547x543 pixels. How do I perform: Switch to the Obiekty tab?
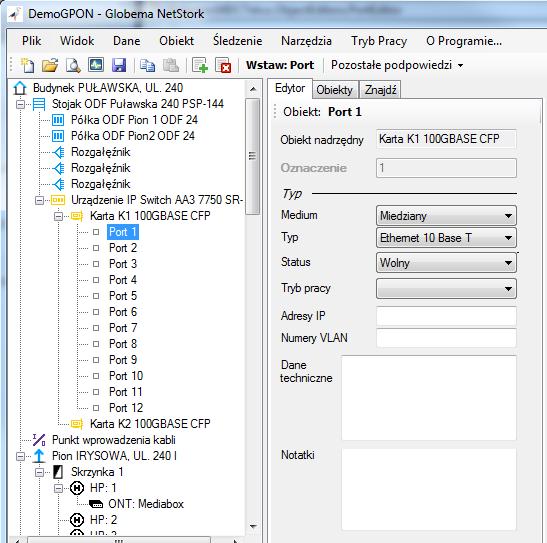point(335,90)
